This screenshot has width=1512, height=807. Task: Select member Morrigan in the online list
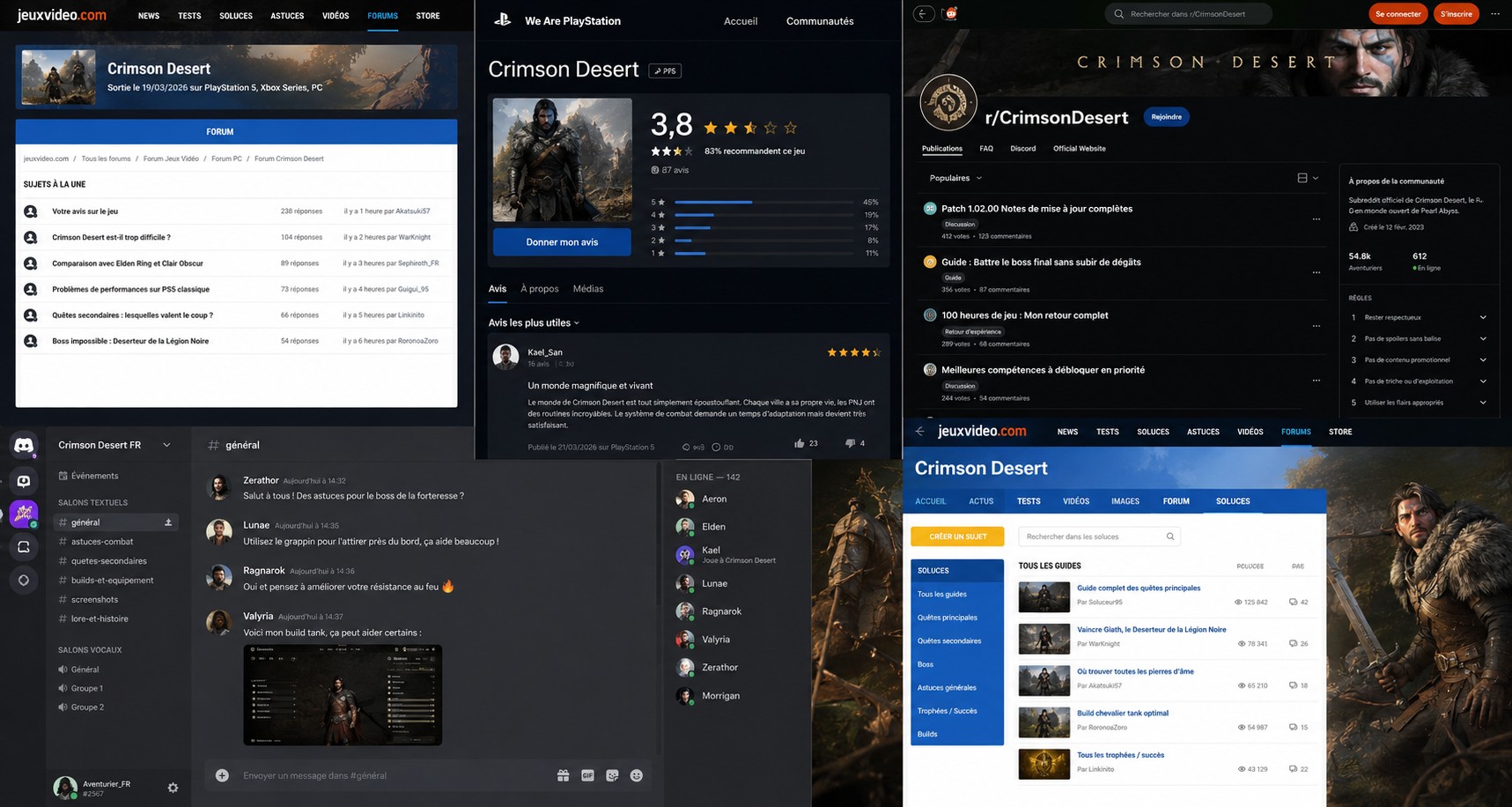(720, 696)
